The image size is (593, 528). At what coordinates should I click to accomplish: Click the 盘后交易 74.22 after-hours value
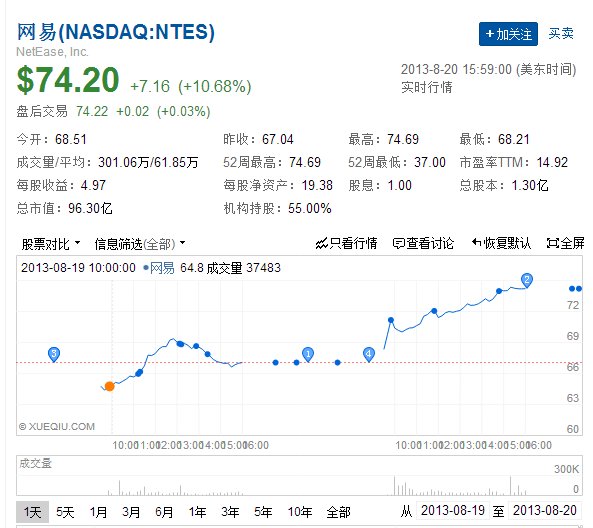92,112
